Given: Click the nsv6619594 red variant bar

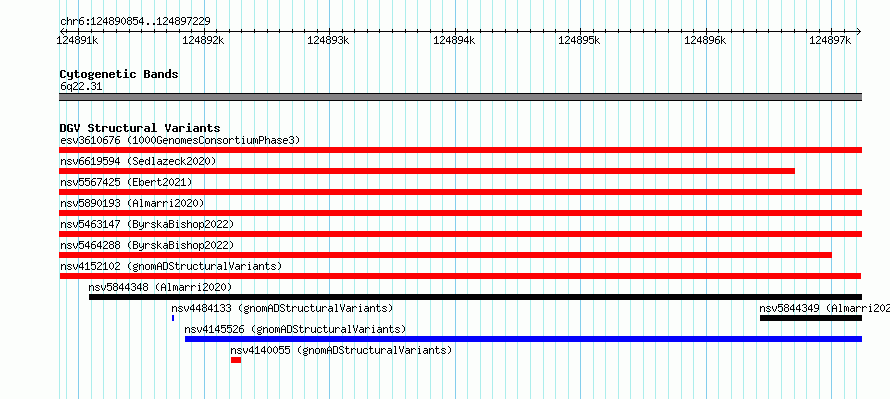Looking at the screenshot, I should (x=427, y=171).
